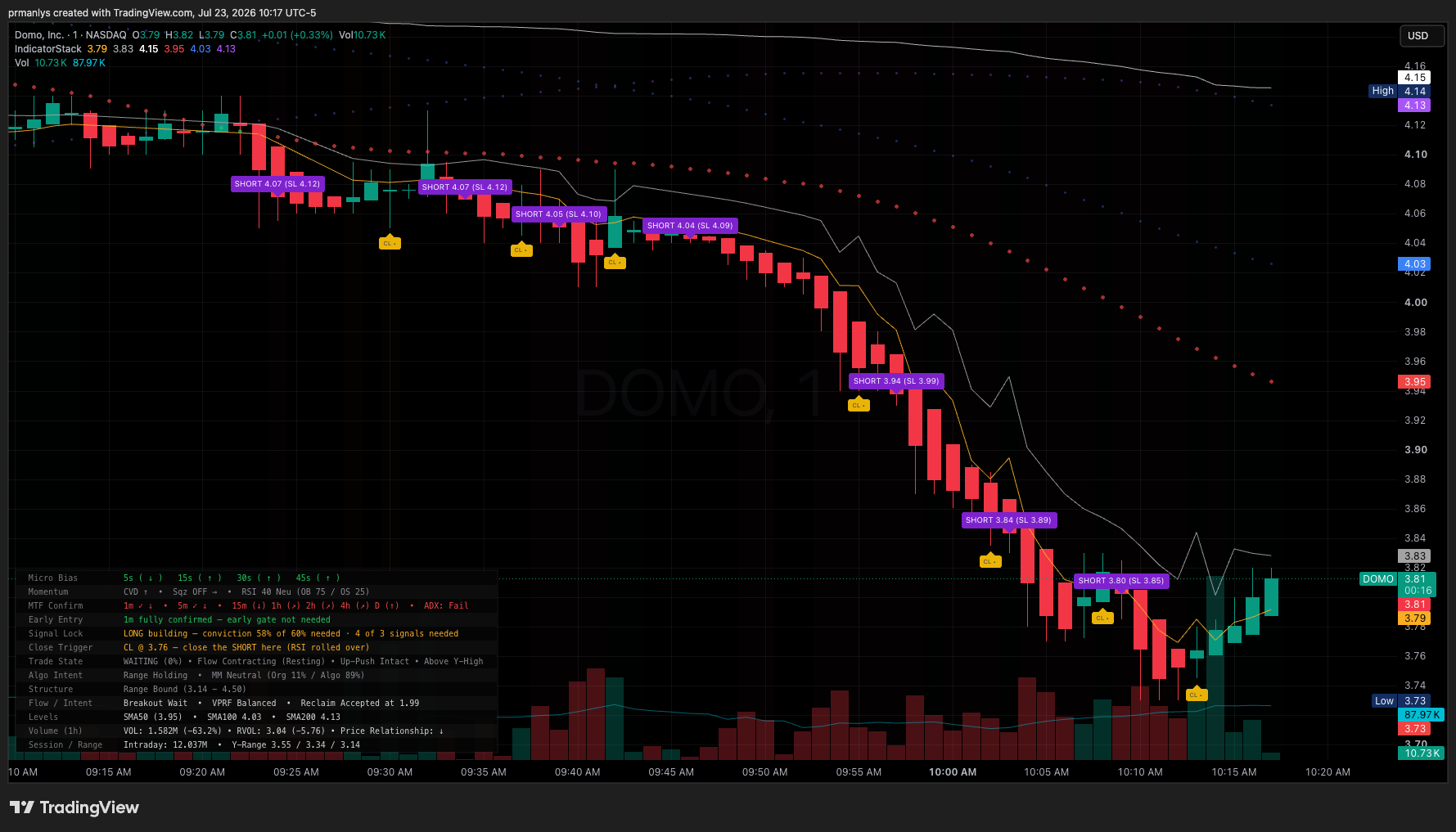Click the 'SMA50 (3.95)' Levels value
The image size is (1456, 832).
point(153,717)
